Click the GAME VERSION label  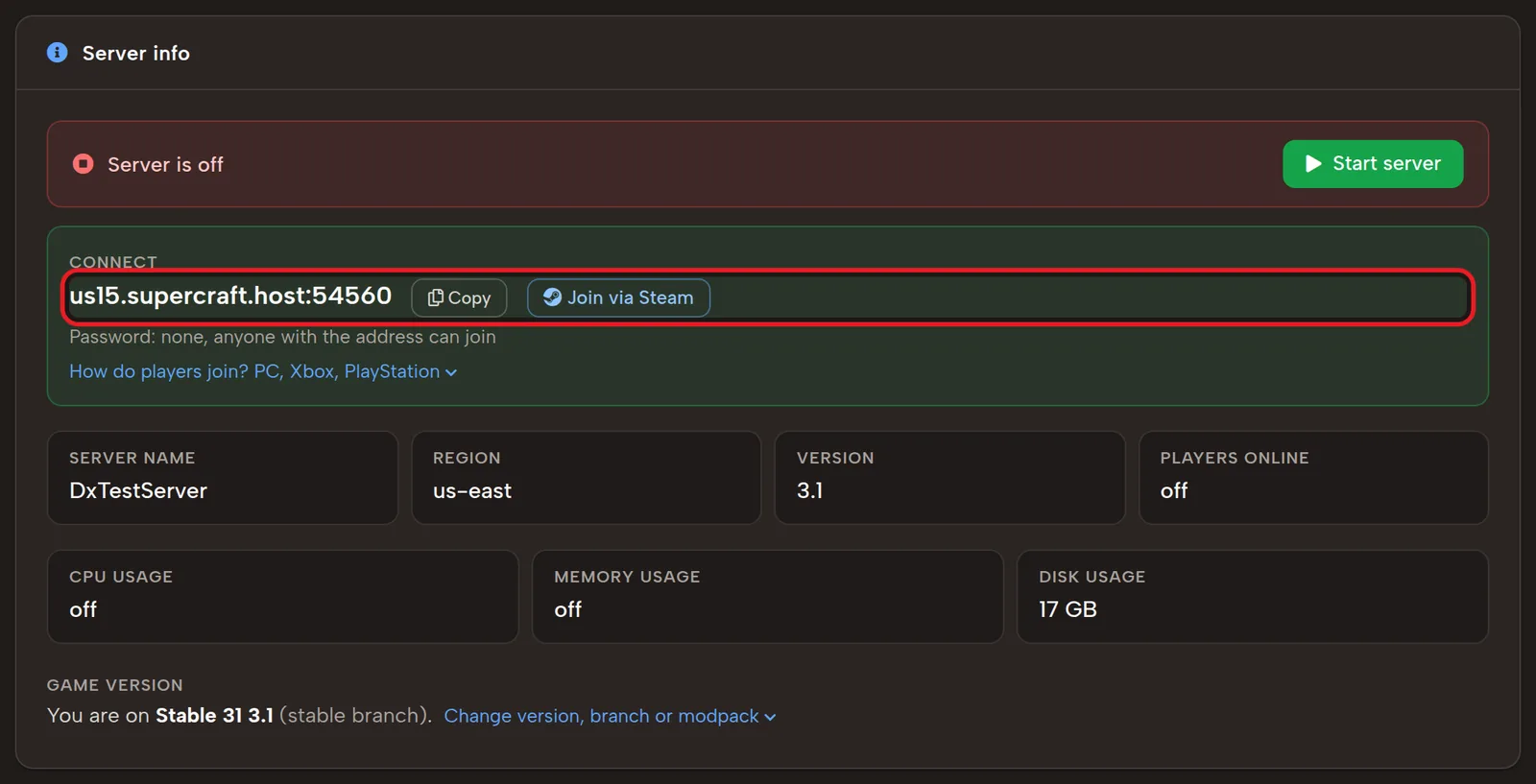115,685
